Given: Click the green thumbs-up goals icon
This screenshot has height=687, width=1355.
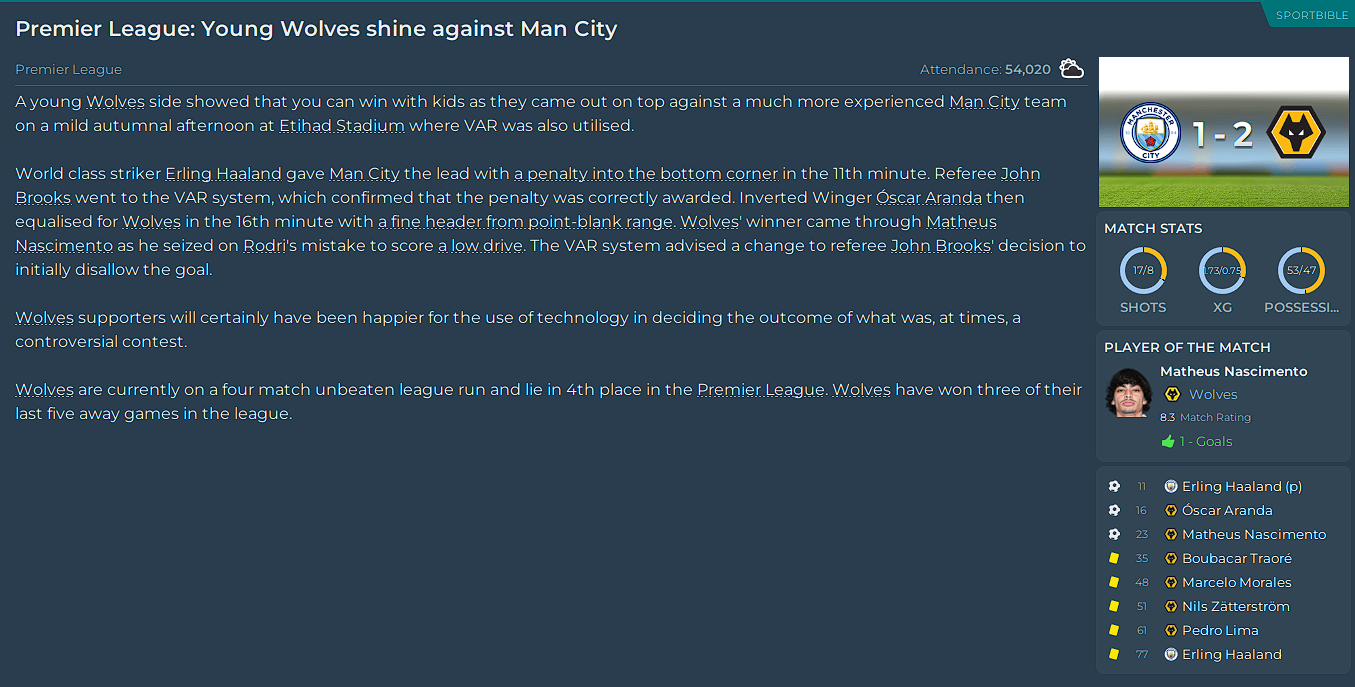Looking at the screenshot, I should click(1167, 442).
